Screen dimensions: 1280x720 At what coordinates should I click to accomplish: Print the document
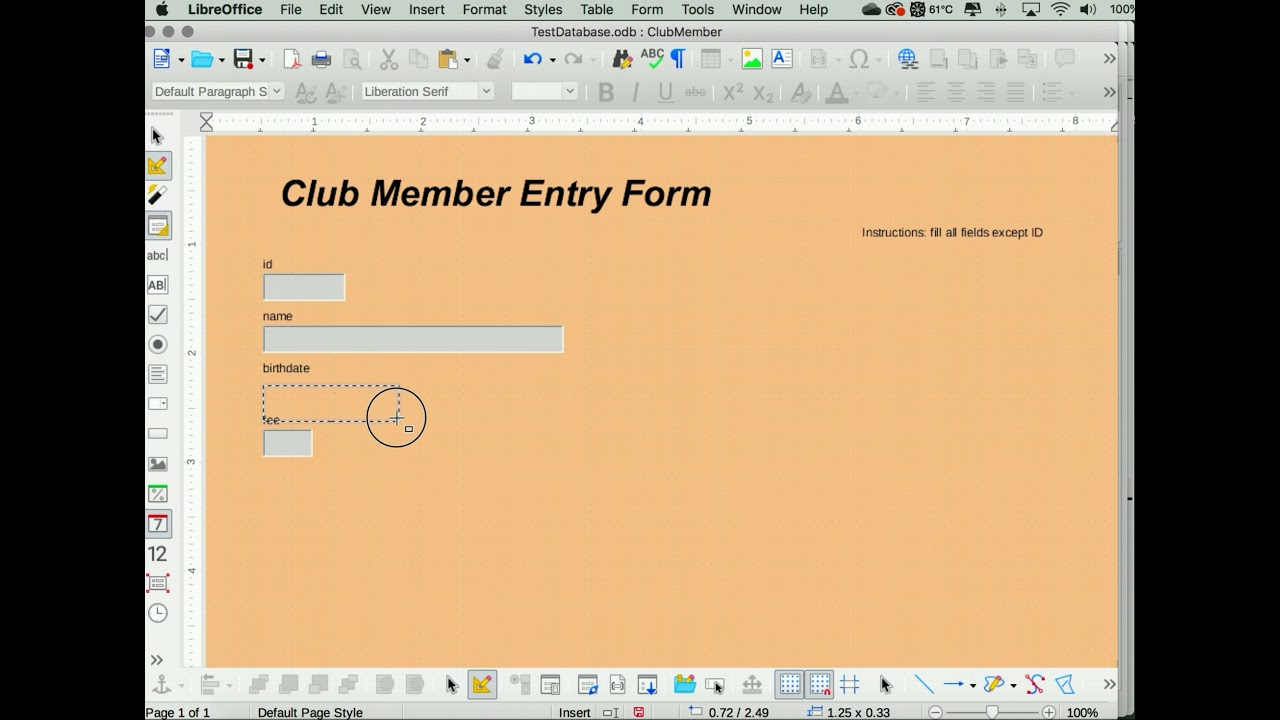[x=321, y=59]
